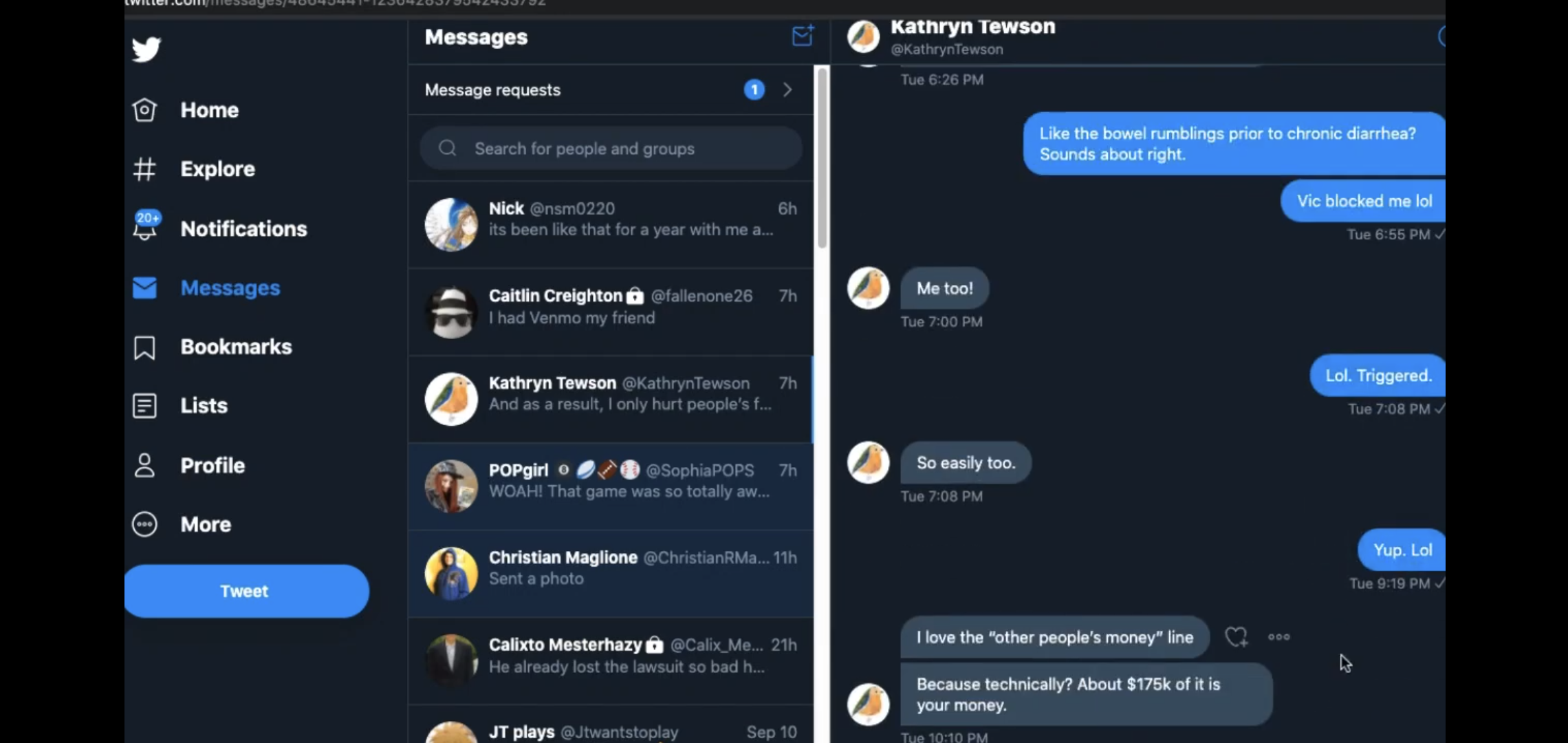Image resolution: width=1568 pixels, height=743 pixels.
Task: Select Profile in the left navigation
Action: pos(189,466)
